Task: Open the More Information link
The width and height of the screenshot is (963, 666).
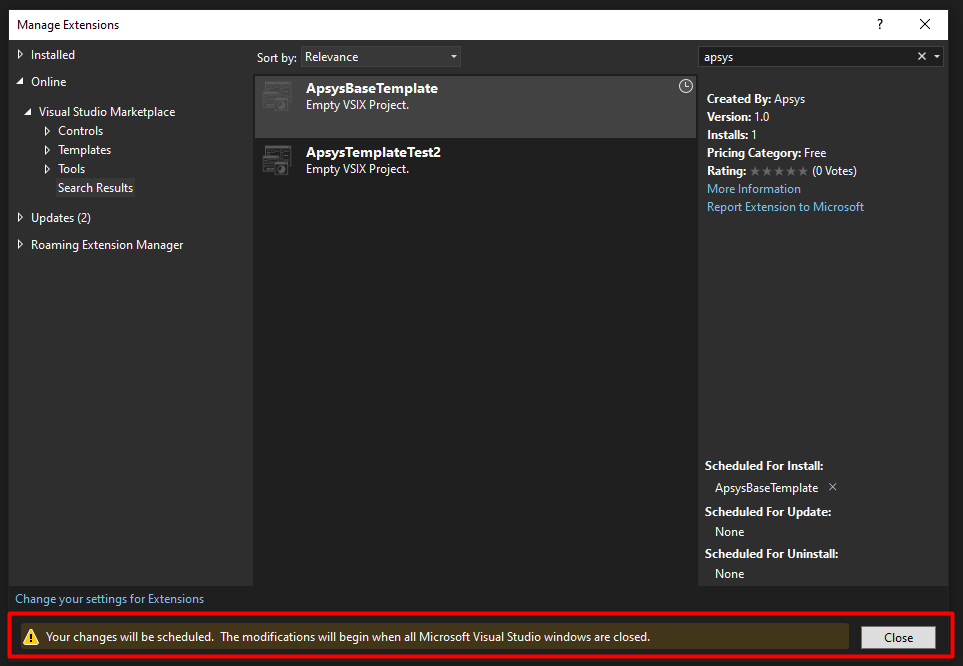Action: [x=753, y=189]
